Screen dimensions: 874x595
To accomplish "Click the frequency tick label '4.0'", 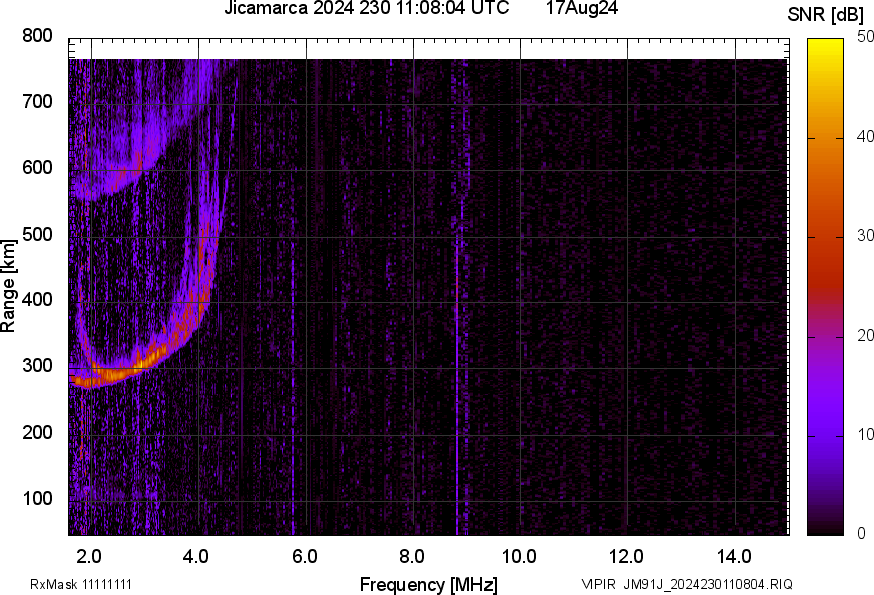I will point(196,556).
